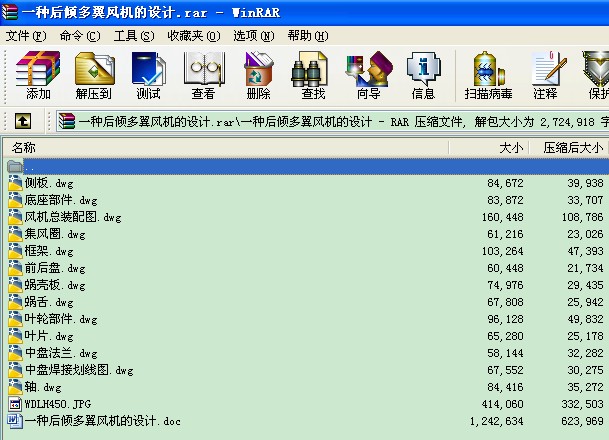Select 一种后倾多翼风机的设计.doc document
The width and height of the screenshot is (609, 440).
click(x=88, y=421)
